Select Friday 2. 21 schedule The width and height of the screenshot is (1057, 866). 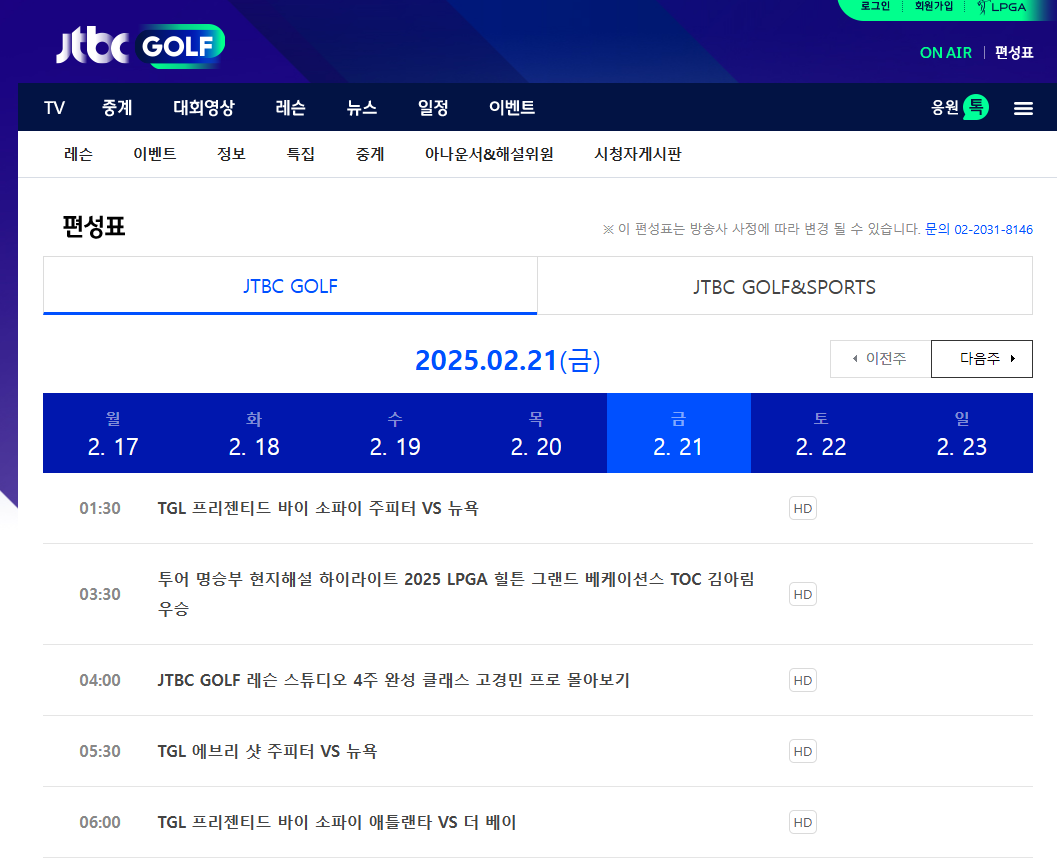pyautogui.click(x=678, y=433)
